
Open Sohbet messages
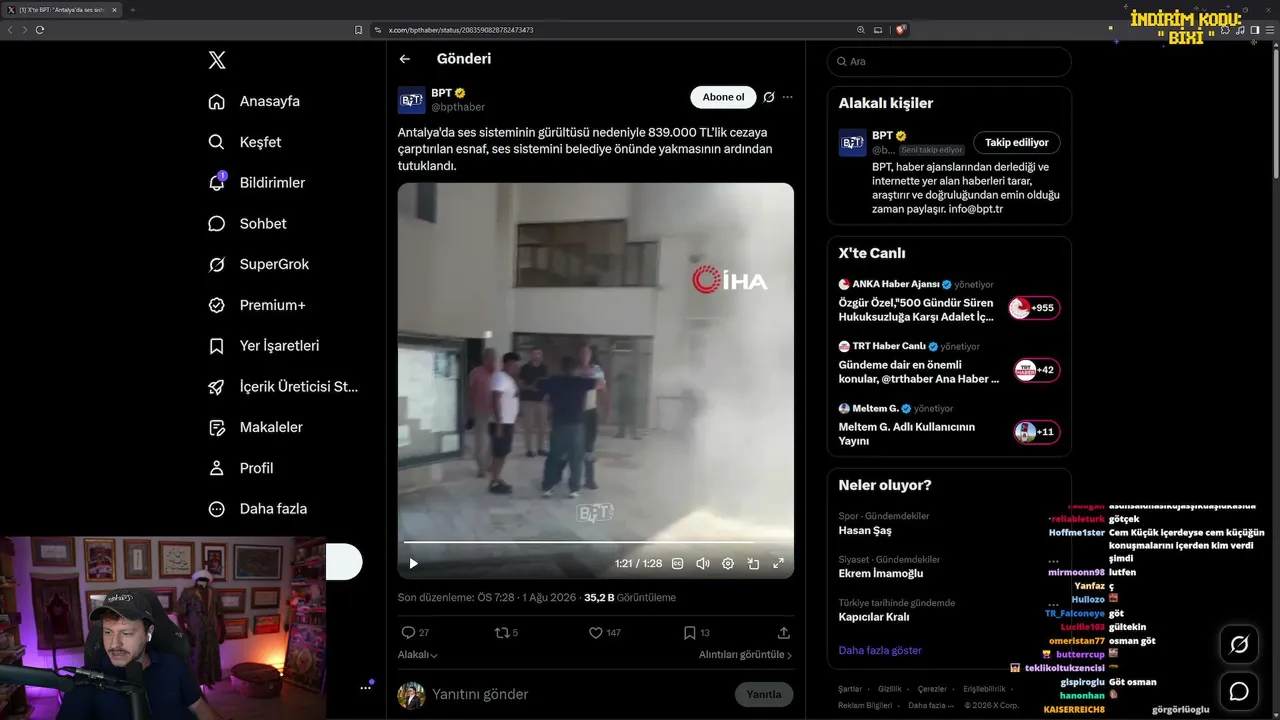pos(247,224)
